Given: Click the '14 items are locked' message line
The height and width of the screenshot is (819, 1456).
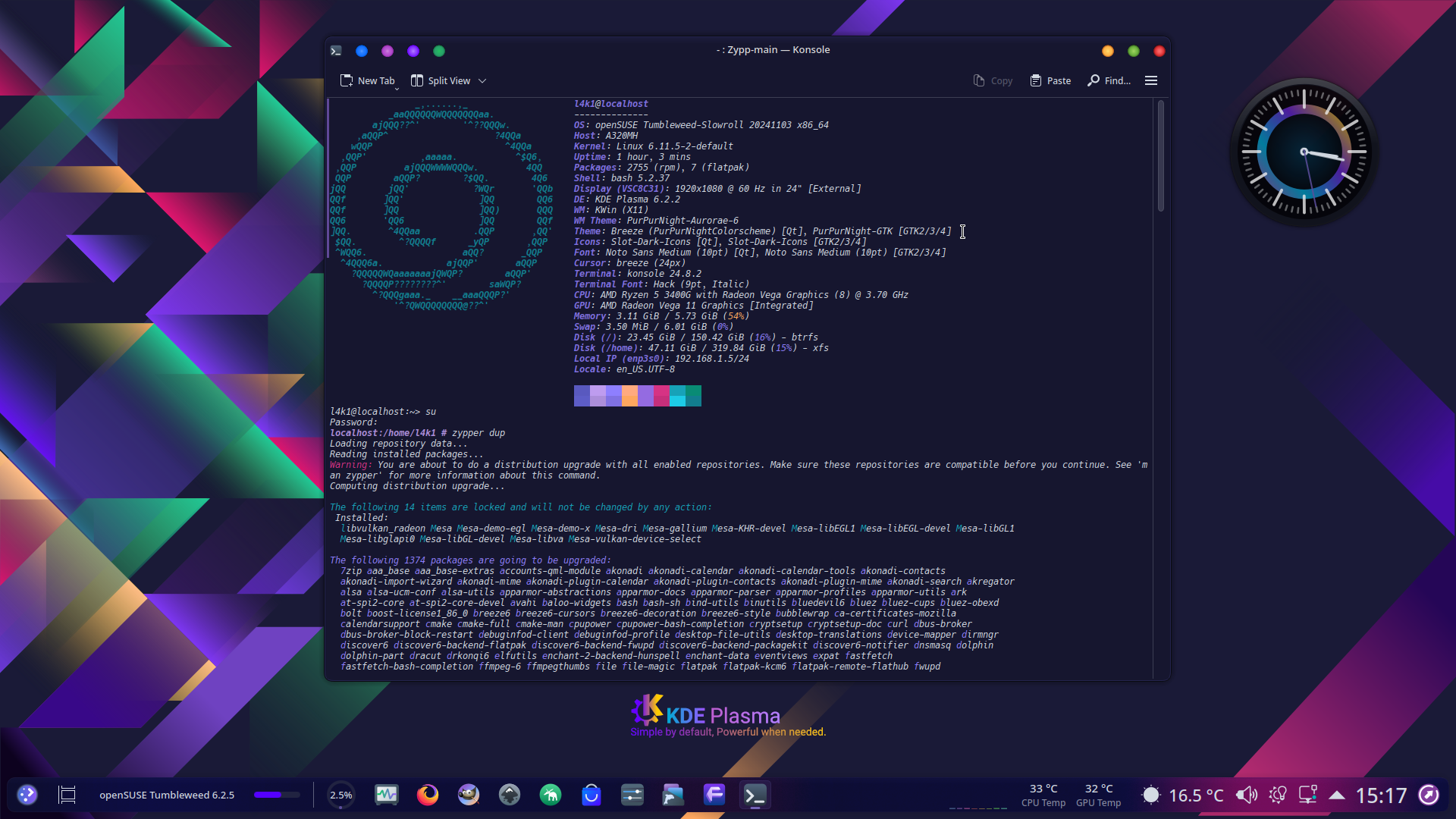Looking at the screenshot, I should (521, 507).
